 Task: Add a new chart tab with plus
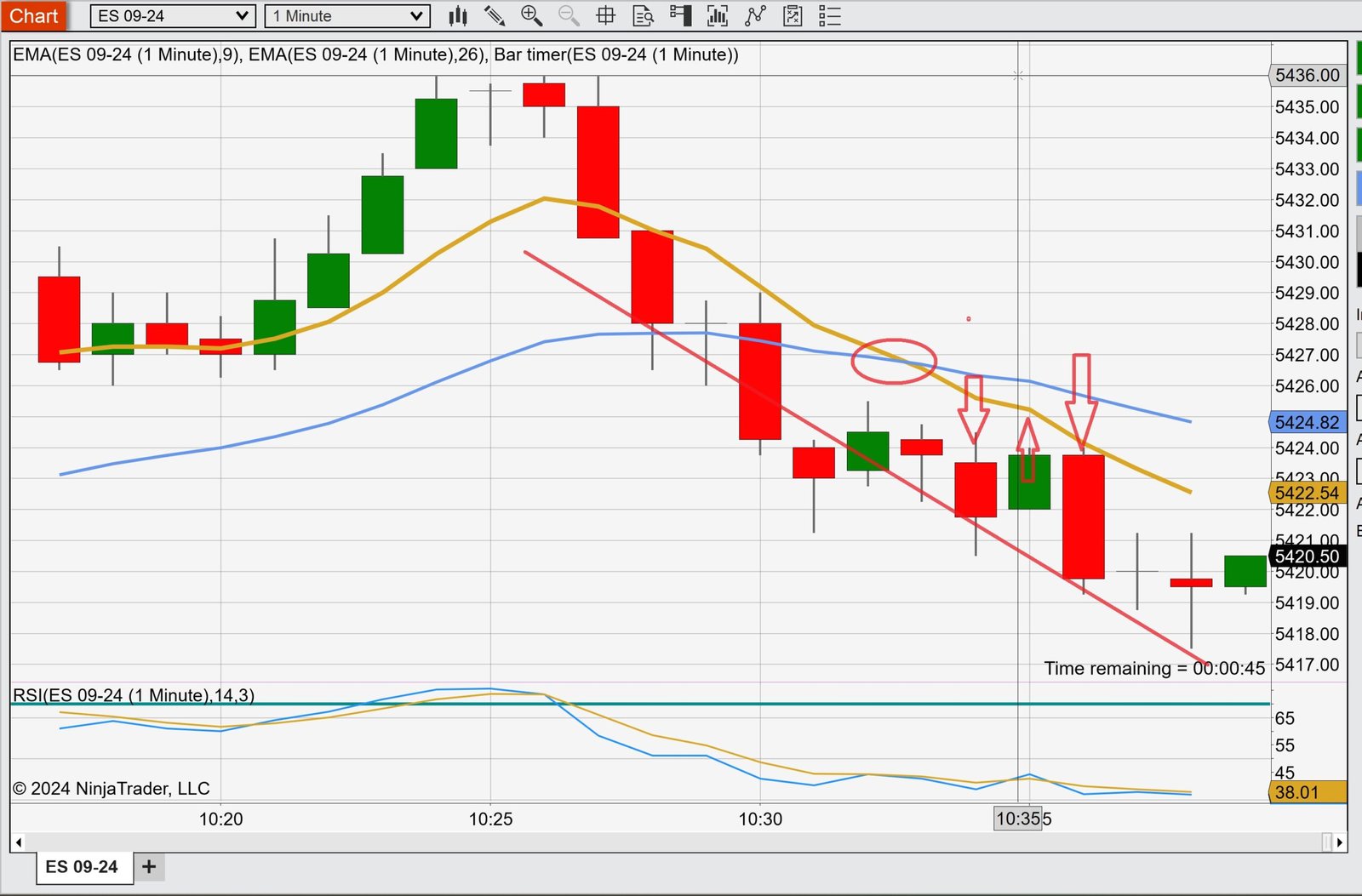coord(149,867)
